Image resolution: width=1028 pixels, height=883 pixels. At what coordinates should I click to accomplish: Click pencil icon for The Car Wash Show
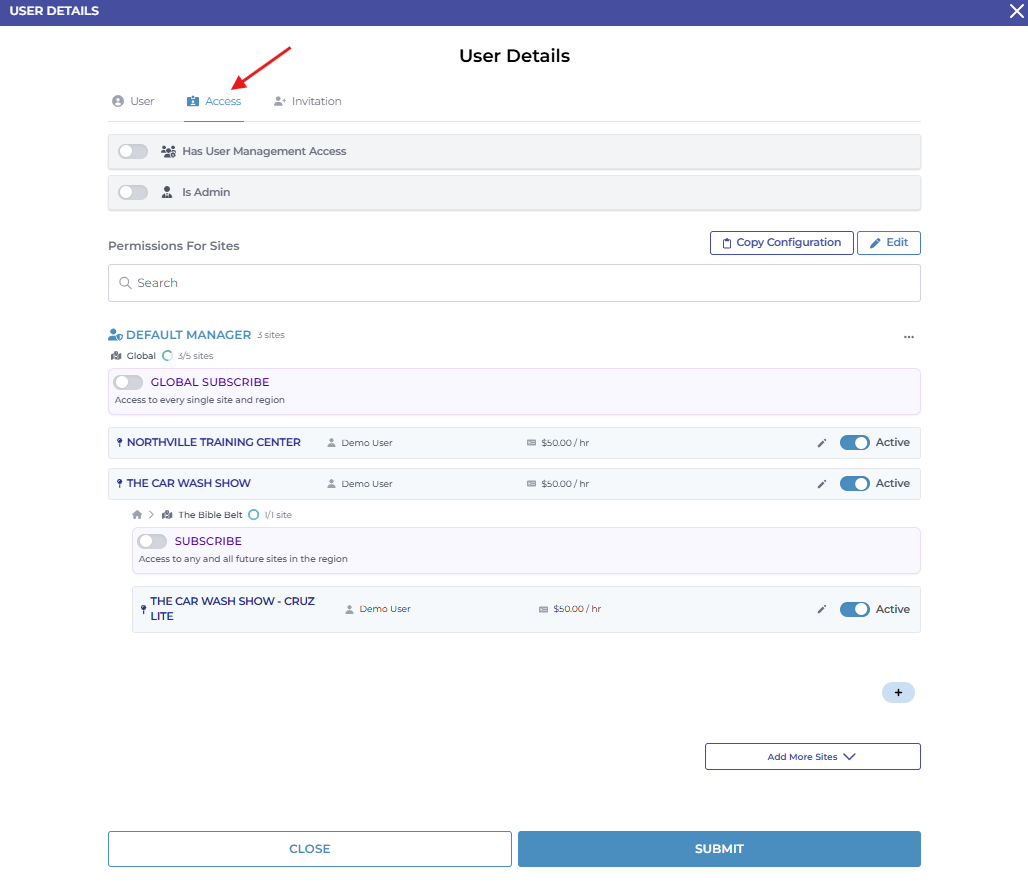tap(822, 484)
